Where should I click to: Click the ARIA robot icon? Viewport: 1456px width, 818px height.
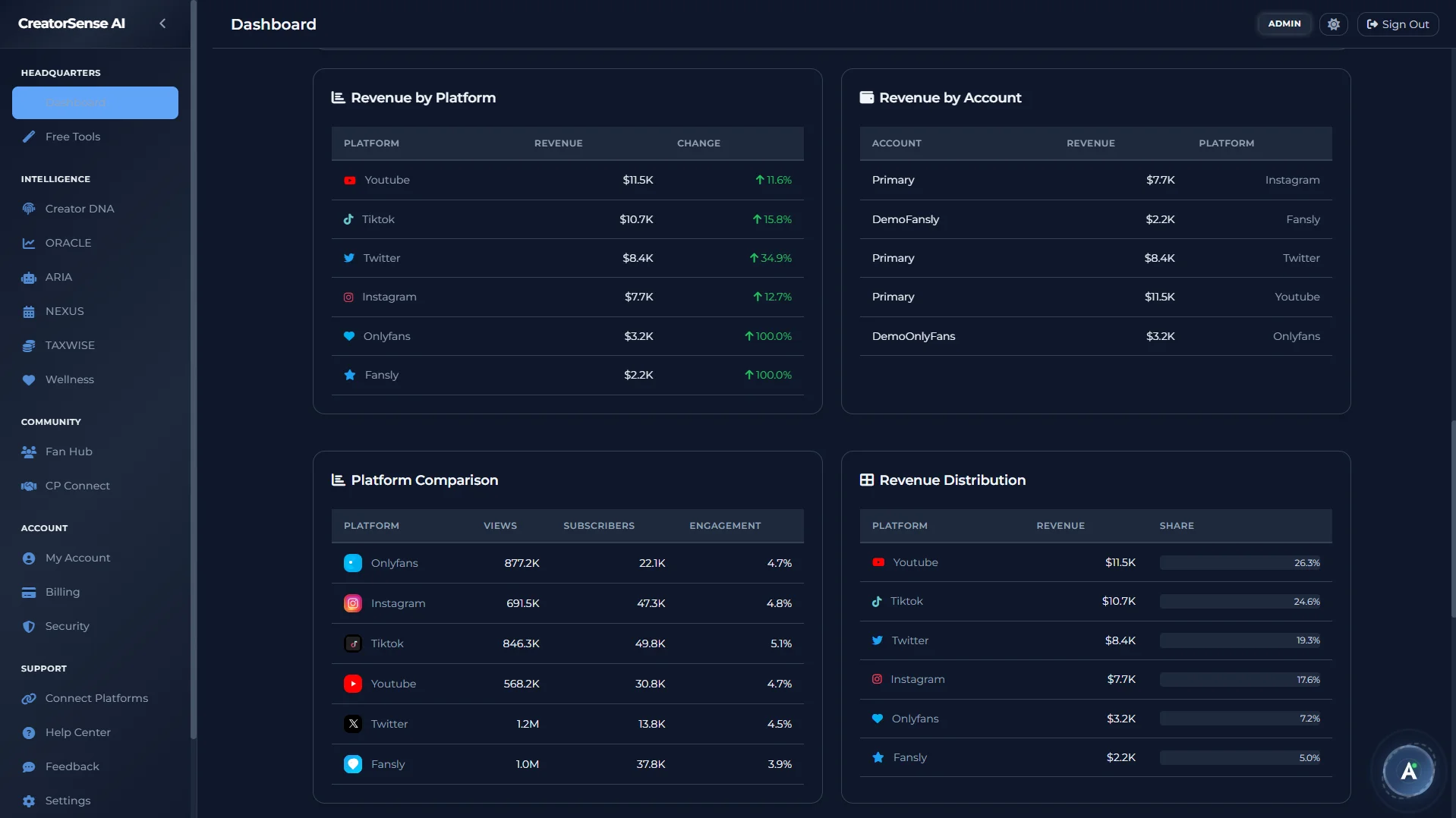click(29, 278)
